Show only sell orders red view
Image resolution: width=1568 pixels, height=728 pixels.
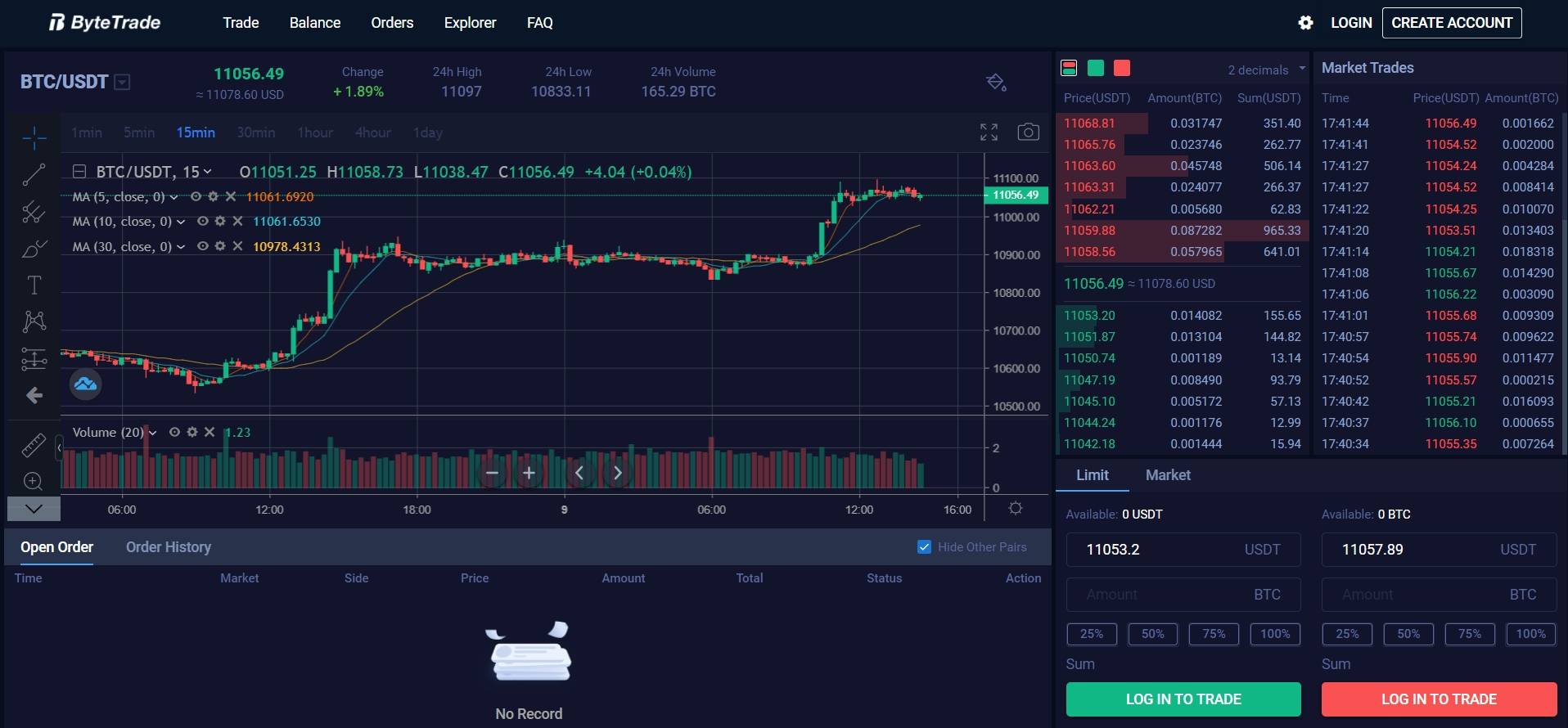click(1122, 68)
